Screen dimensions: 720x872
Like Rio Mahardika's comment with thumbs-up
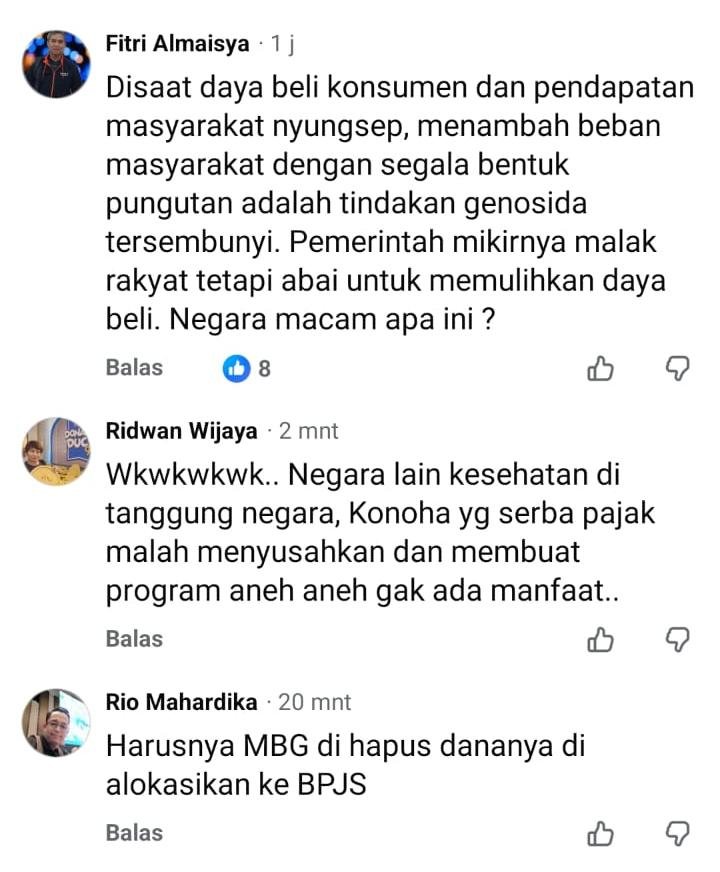(600, 834)
